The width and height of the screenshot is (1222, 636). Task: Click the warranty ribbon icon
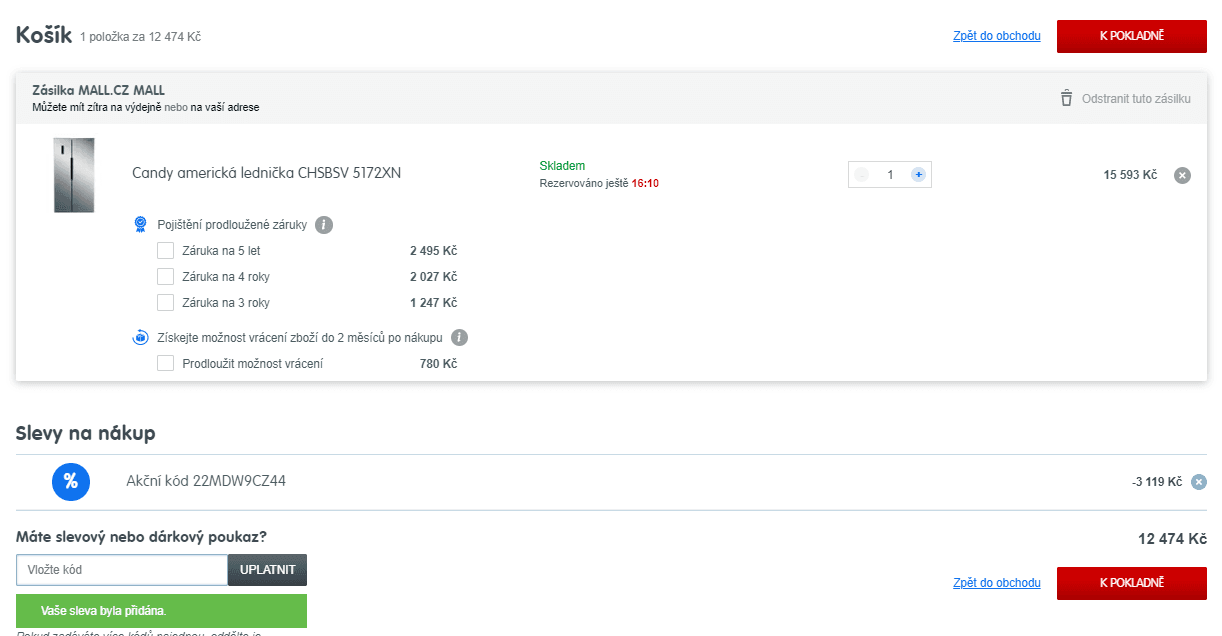(141, 225)
